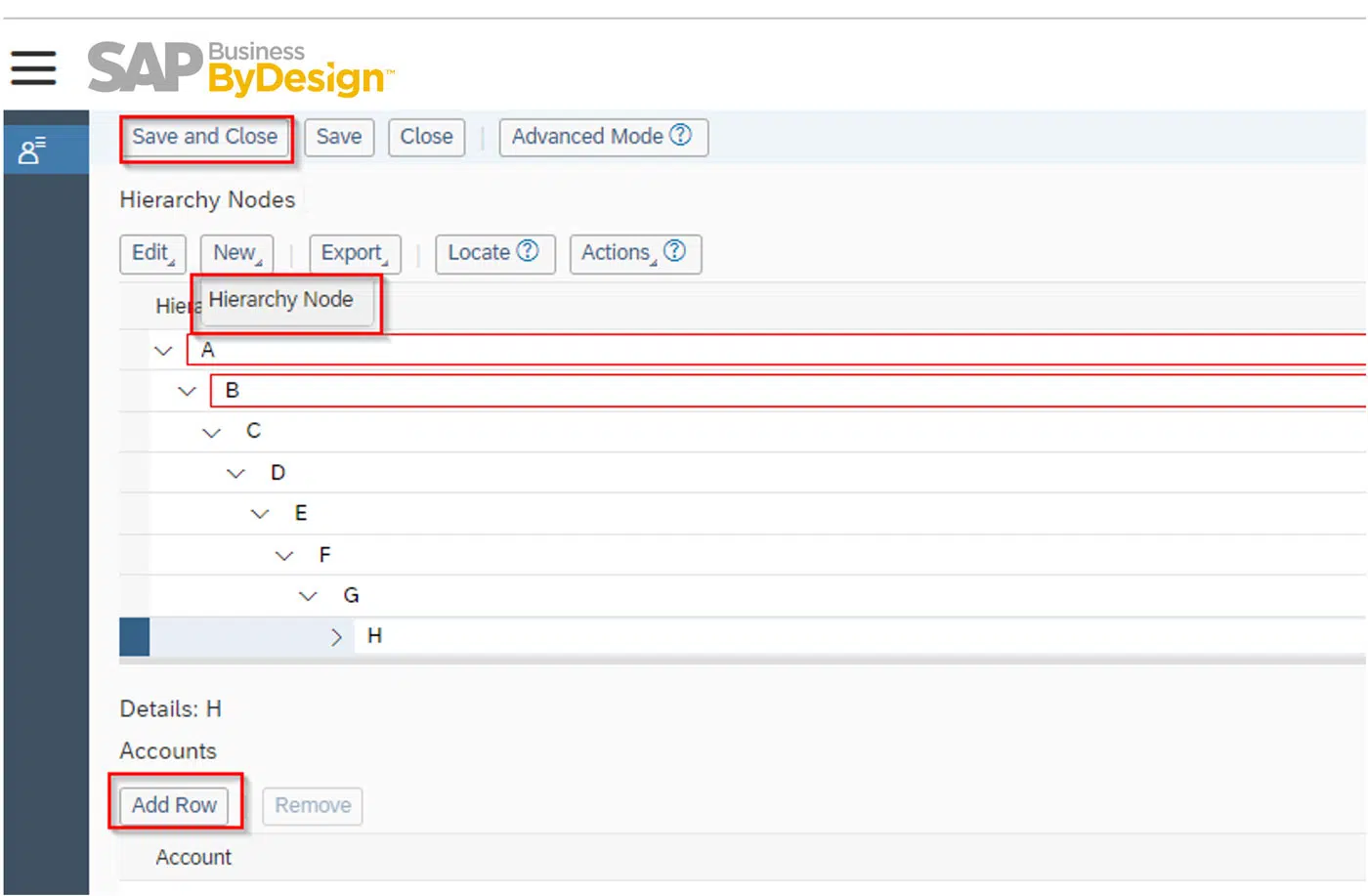The width and height of the screenshot is (1368, 896).
Task: Collapse node C chevron
Action: (212, 432)
